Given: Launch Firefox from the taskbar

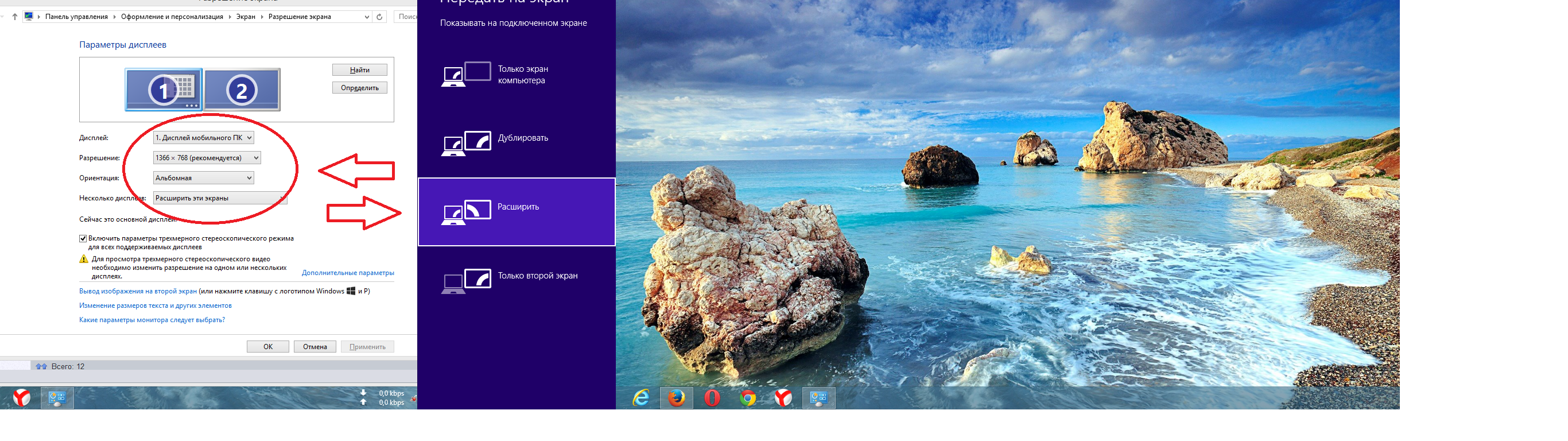Looking at the screenshot, I should 676,398.
